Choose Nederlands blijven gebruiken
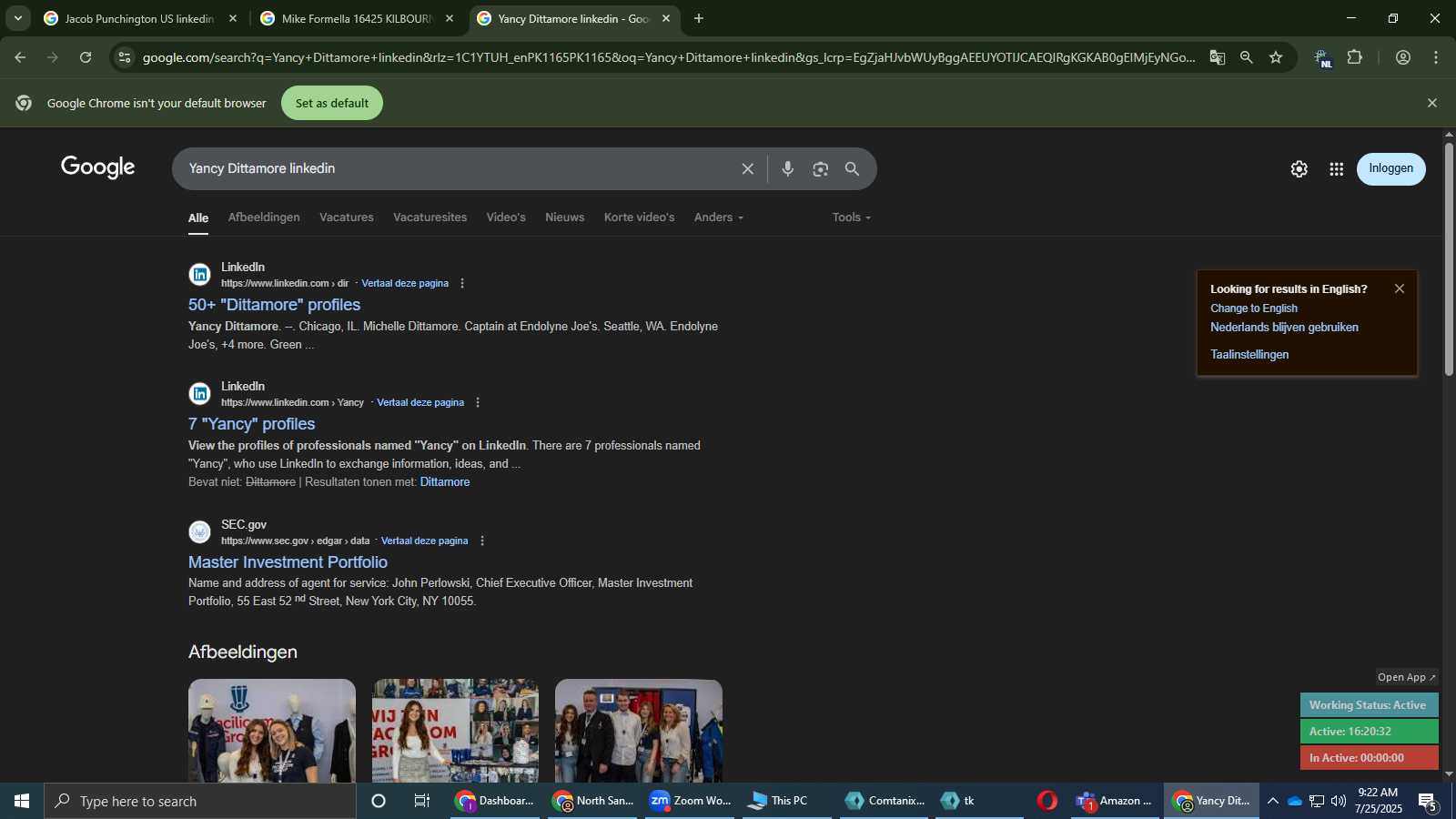 [x=1284, y=328]
